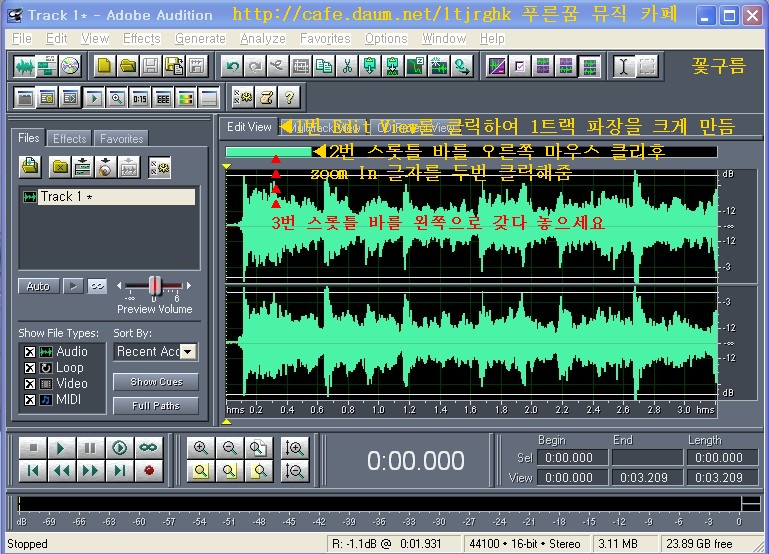This screenshot has height=554, width=769.
Task: Click the Play Looped infinity button
Action: click(148, 448)
